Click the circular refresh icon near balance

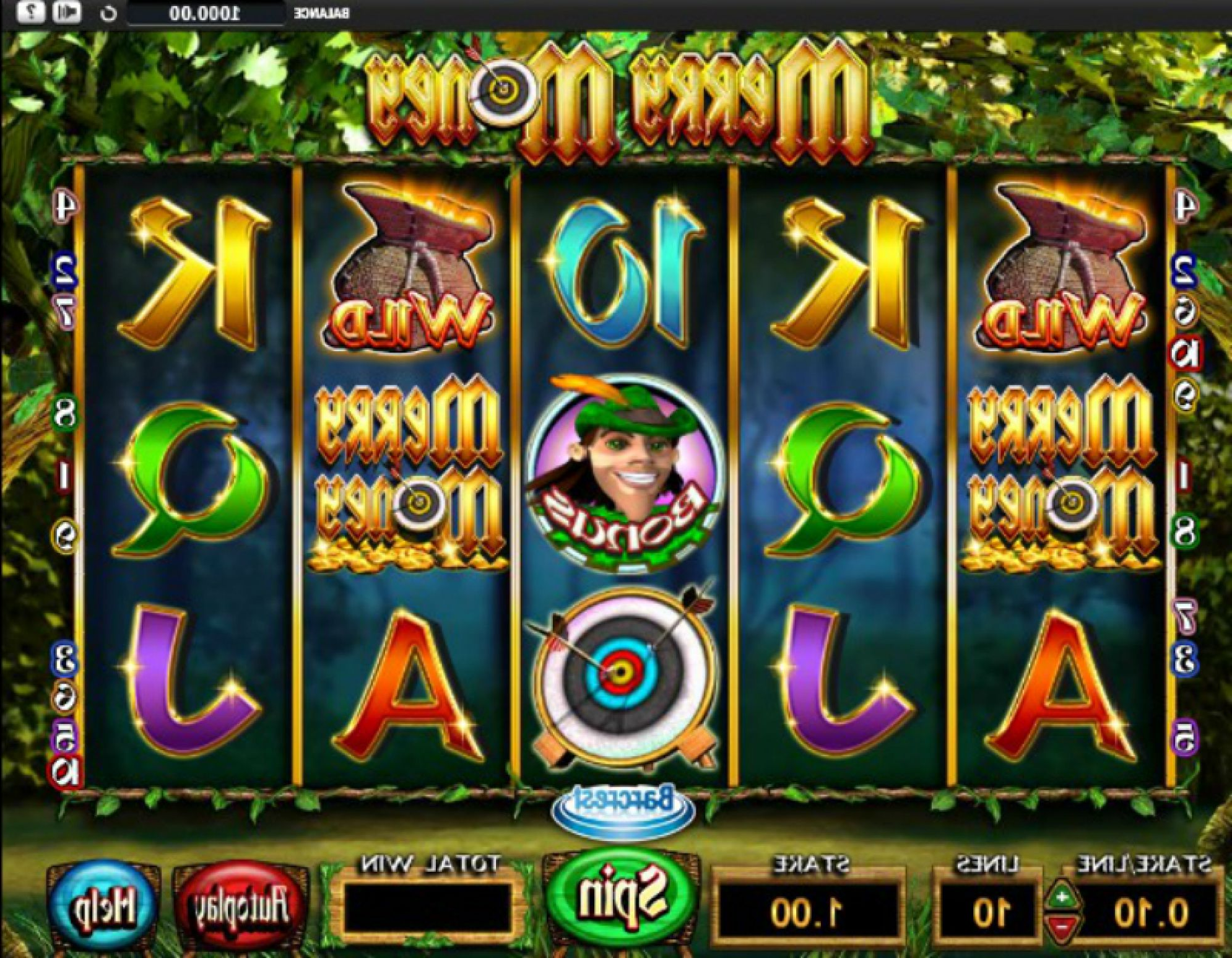click(108, 13)
